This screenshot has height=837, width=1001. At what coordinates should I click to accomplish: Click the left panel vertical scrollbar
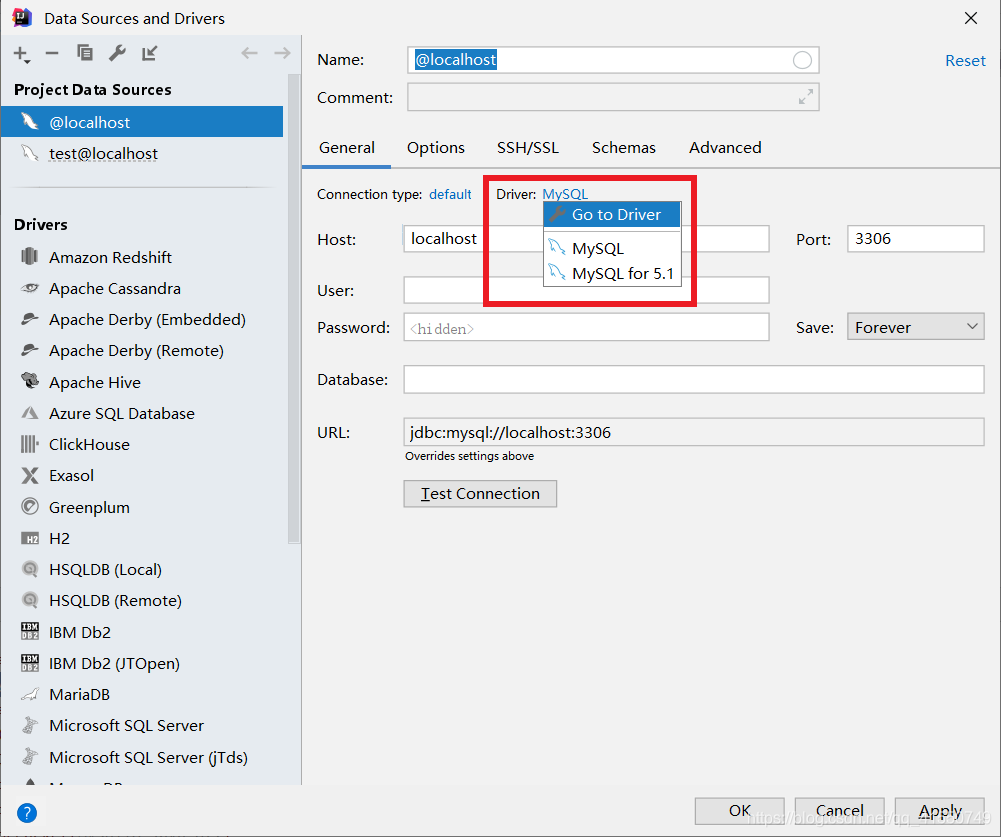coord(294,309)
